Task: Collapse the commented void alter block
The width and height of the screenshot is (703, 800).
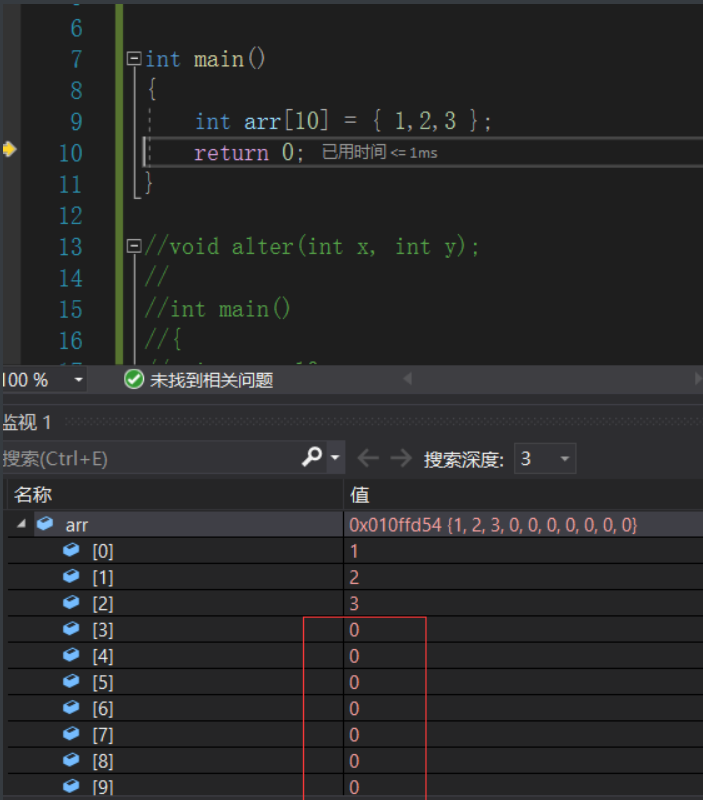Action: pos(134,246)
